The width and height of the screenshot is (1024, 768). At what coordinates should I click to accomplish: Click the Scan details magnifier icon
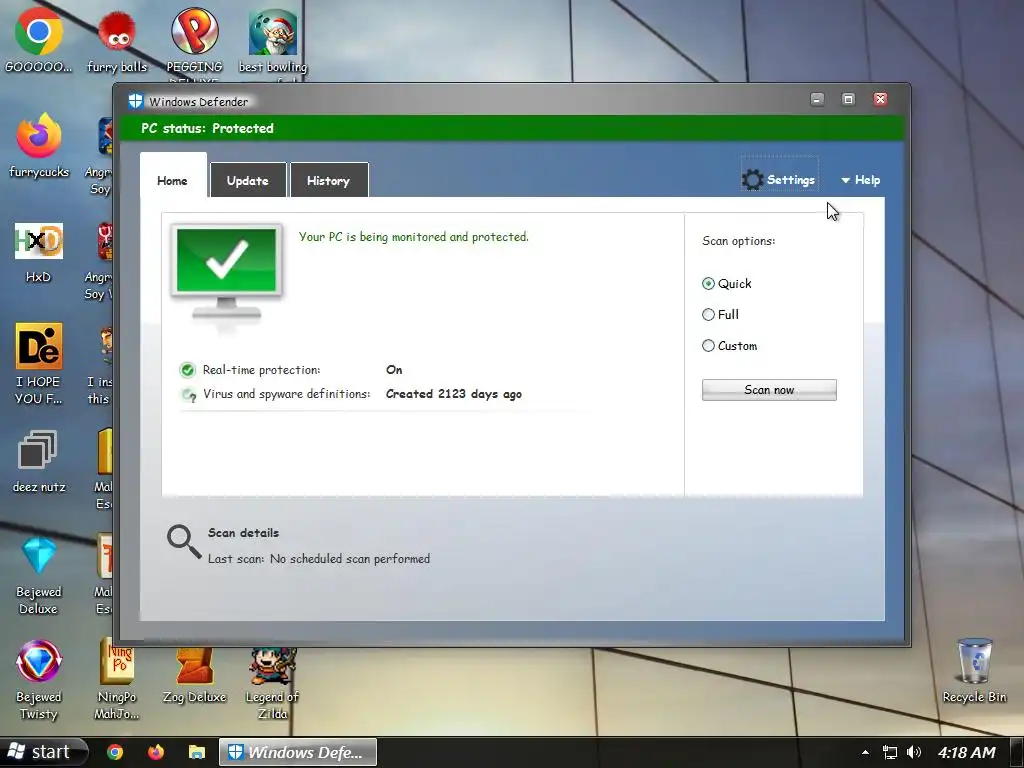(184, 541)
